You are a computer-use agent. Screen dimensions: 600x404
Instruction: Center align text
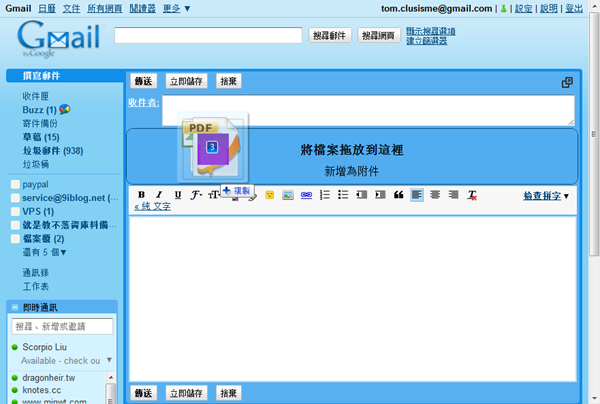(435, 195)
